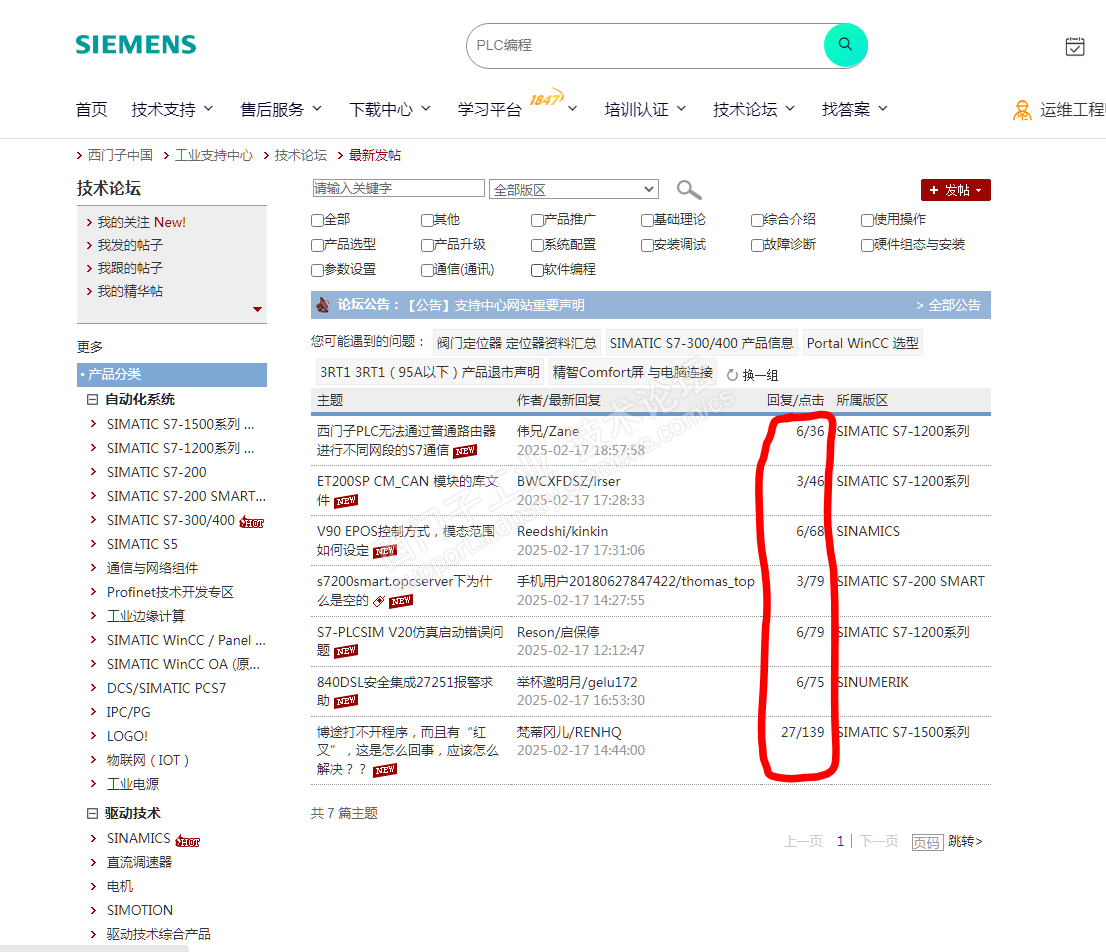
Task: Focus the PLC编程 main search box
Action: click(645, 46)
